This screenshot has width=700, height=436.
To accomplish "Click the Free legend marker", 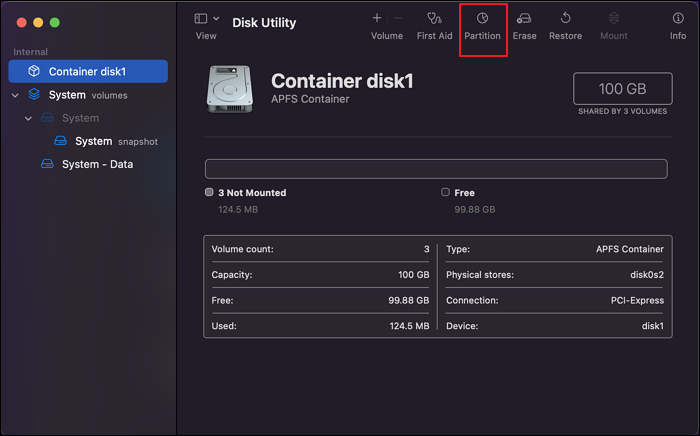I will pyautogui.click(x=445, y=192).
